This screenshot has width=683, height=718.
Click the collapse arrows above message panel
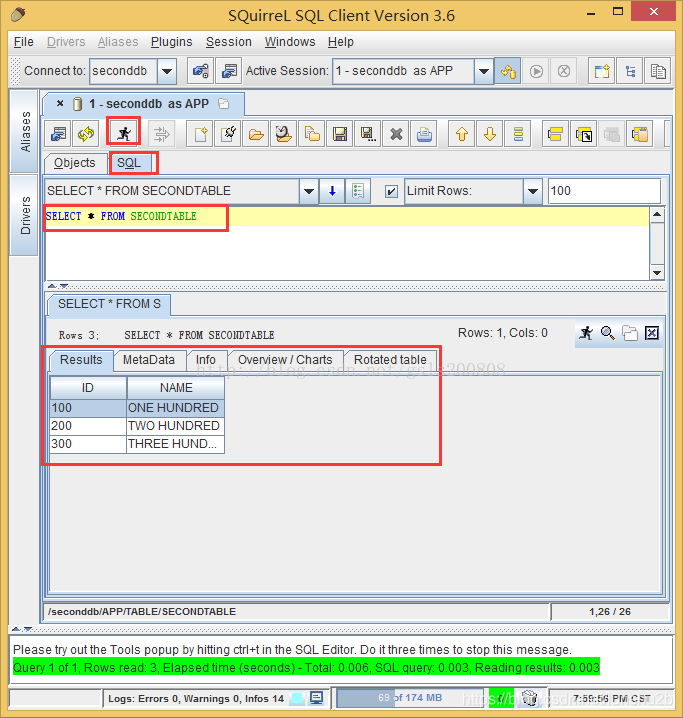click(22, 629)
